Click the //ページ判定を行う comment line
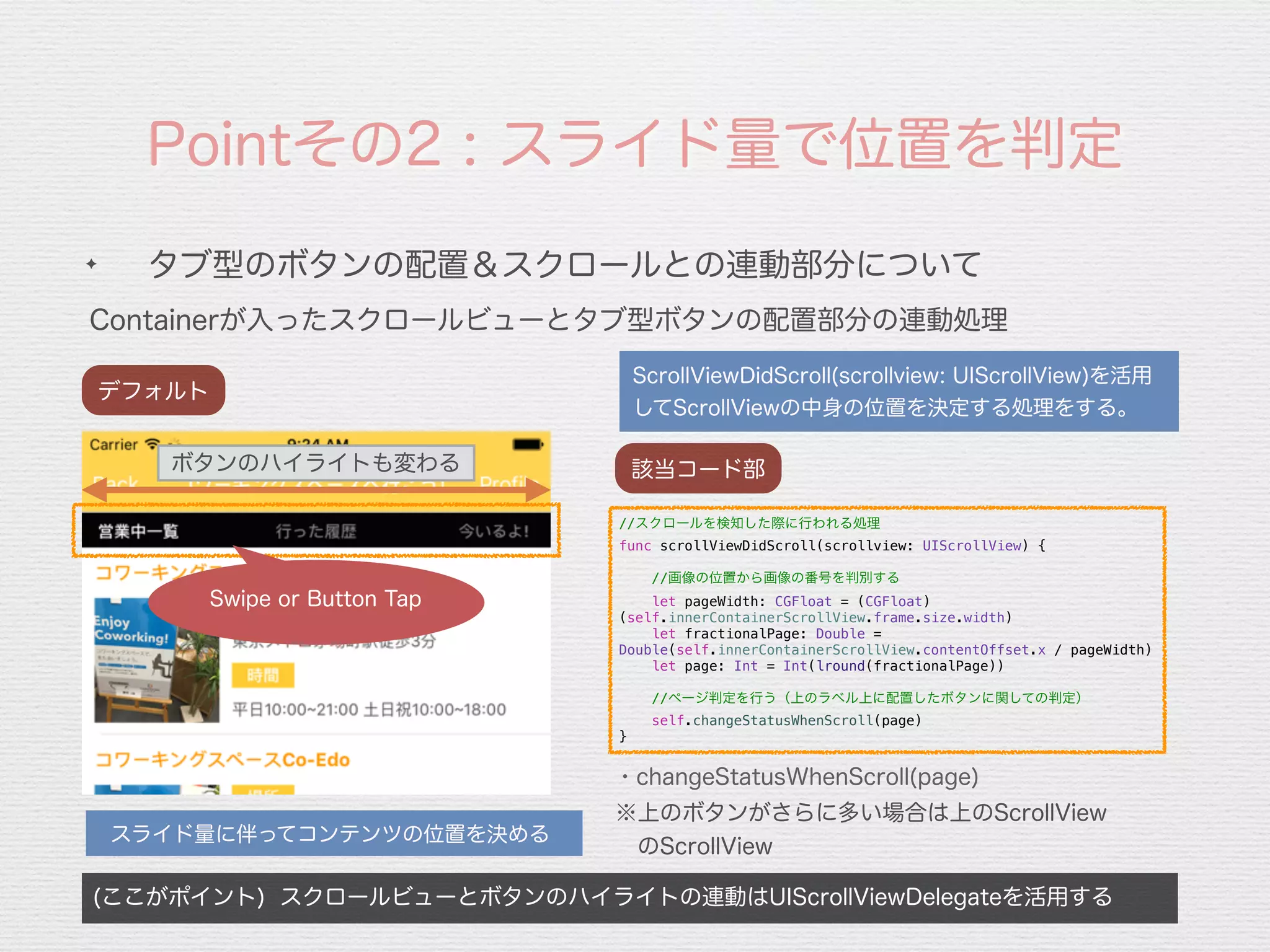Image resolution: width=1270 pixels, height=952 pixels. [867, 698]
